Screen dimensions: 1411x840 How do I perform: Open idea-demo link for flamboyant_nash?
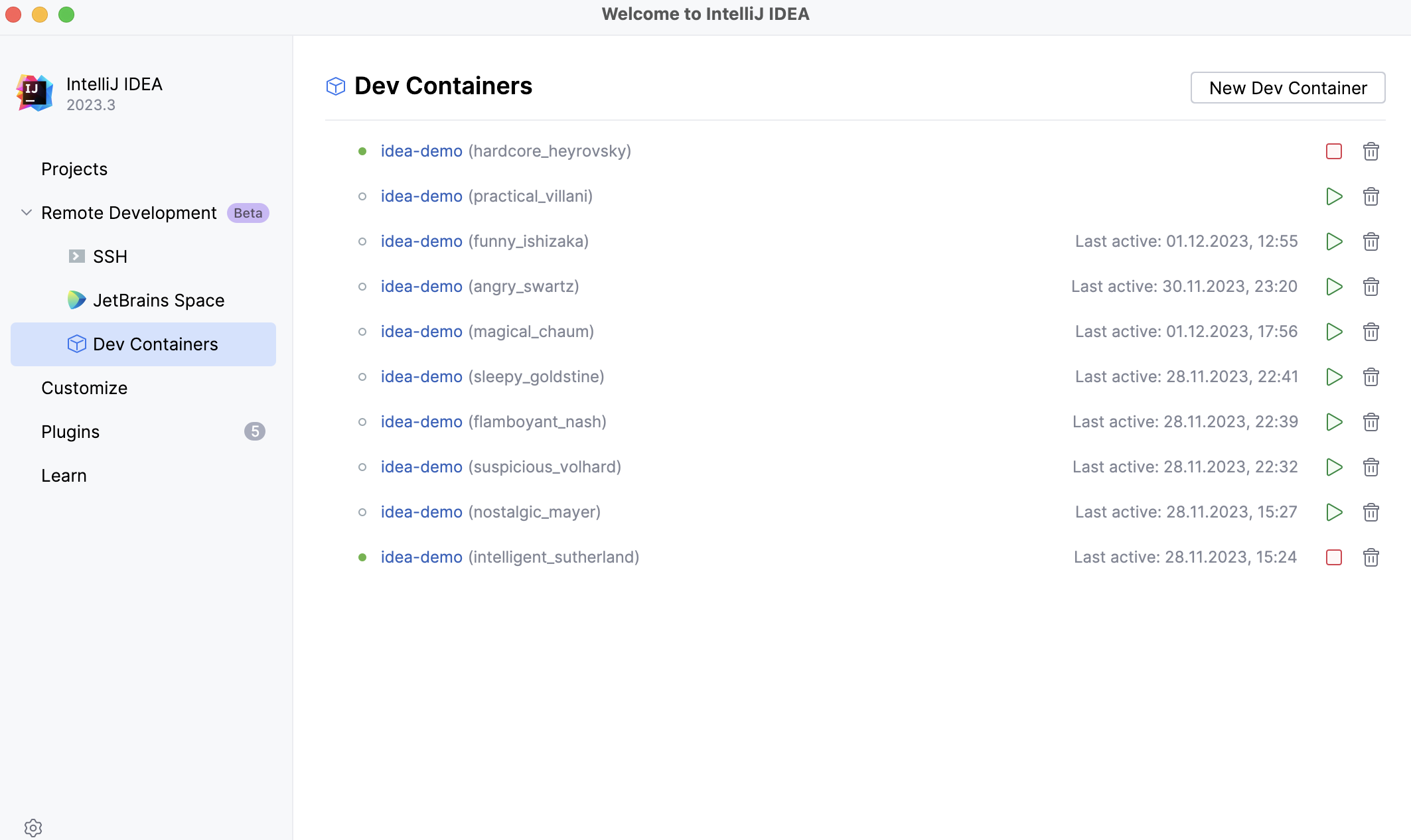coord(421,422)
